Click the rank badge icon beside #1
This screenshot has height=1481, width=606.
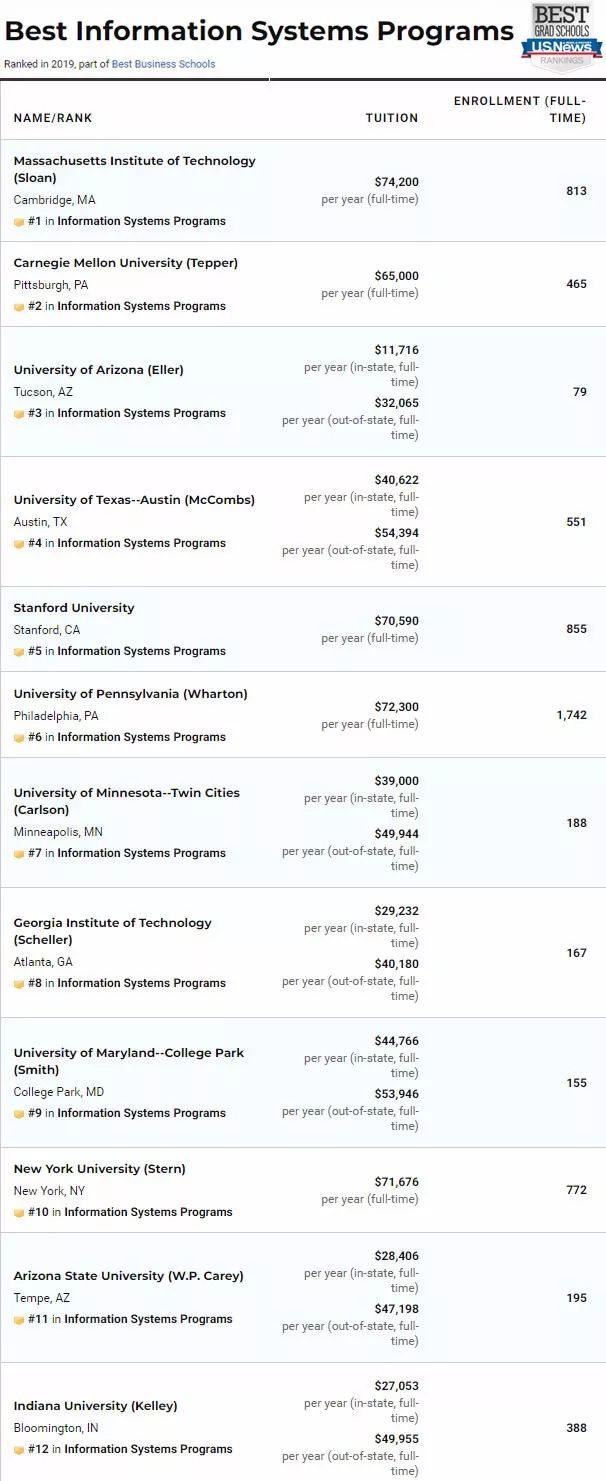[x=19, y=222]
